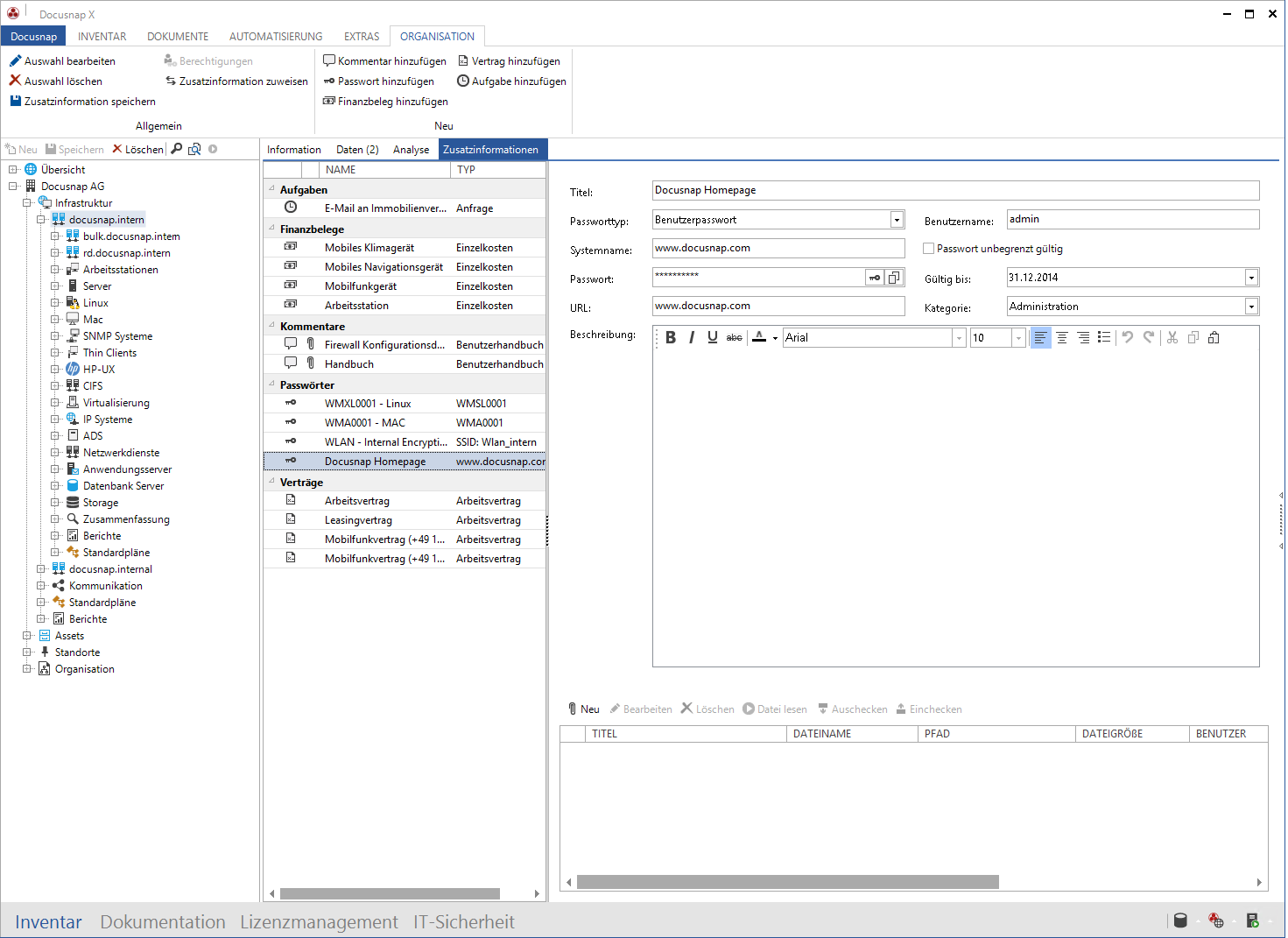Collapse the Verträge group
This screenshot has height=938, width=1288.
pos(271,481)
